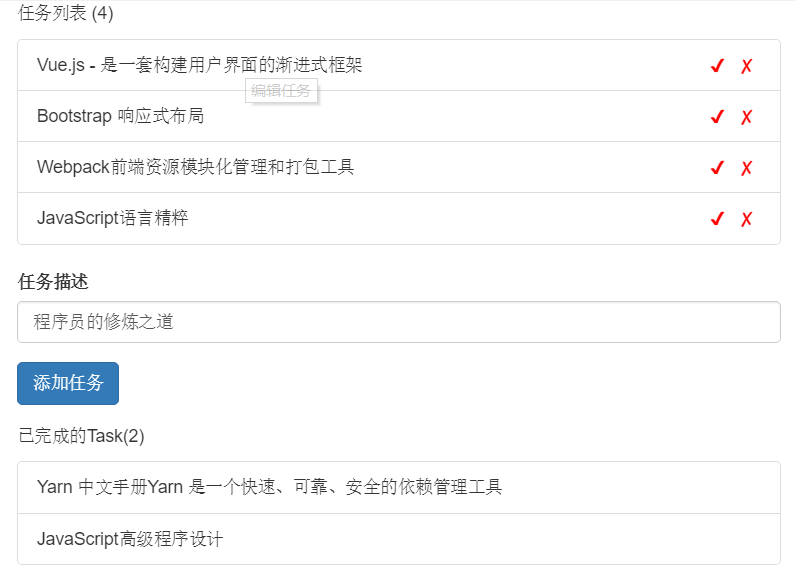Select the JavaScript语言精粹 task text

pyautogui.click(x=113, y=219)
